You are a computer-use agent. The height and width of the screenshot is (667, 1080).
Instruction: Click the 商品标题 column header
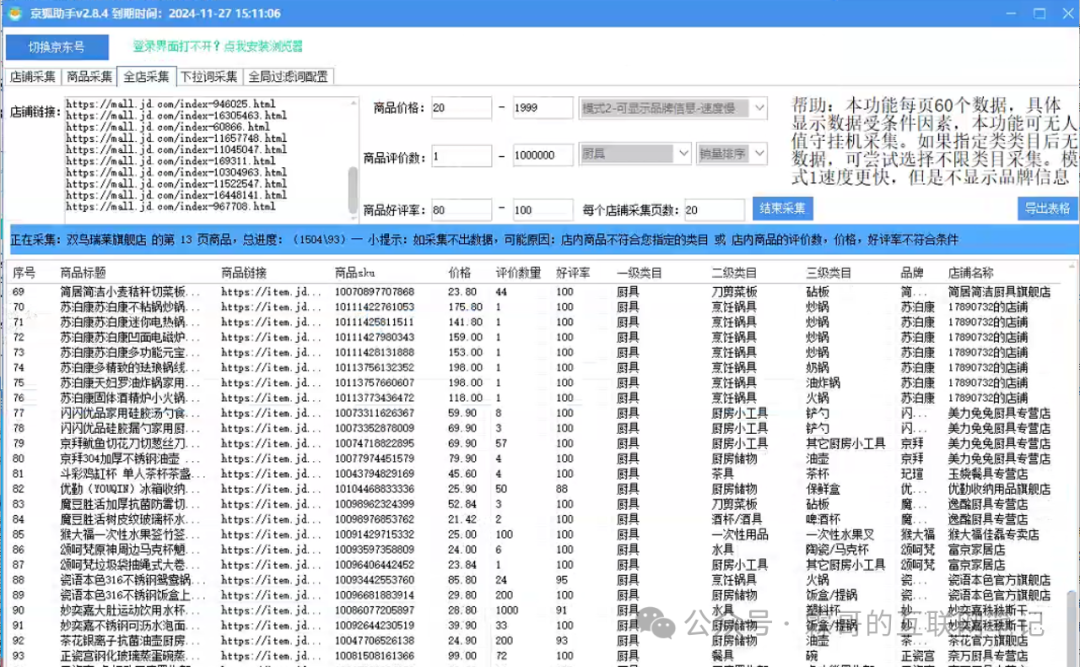(83, 273)
